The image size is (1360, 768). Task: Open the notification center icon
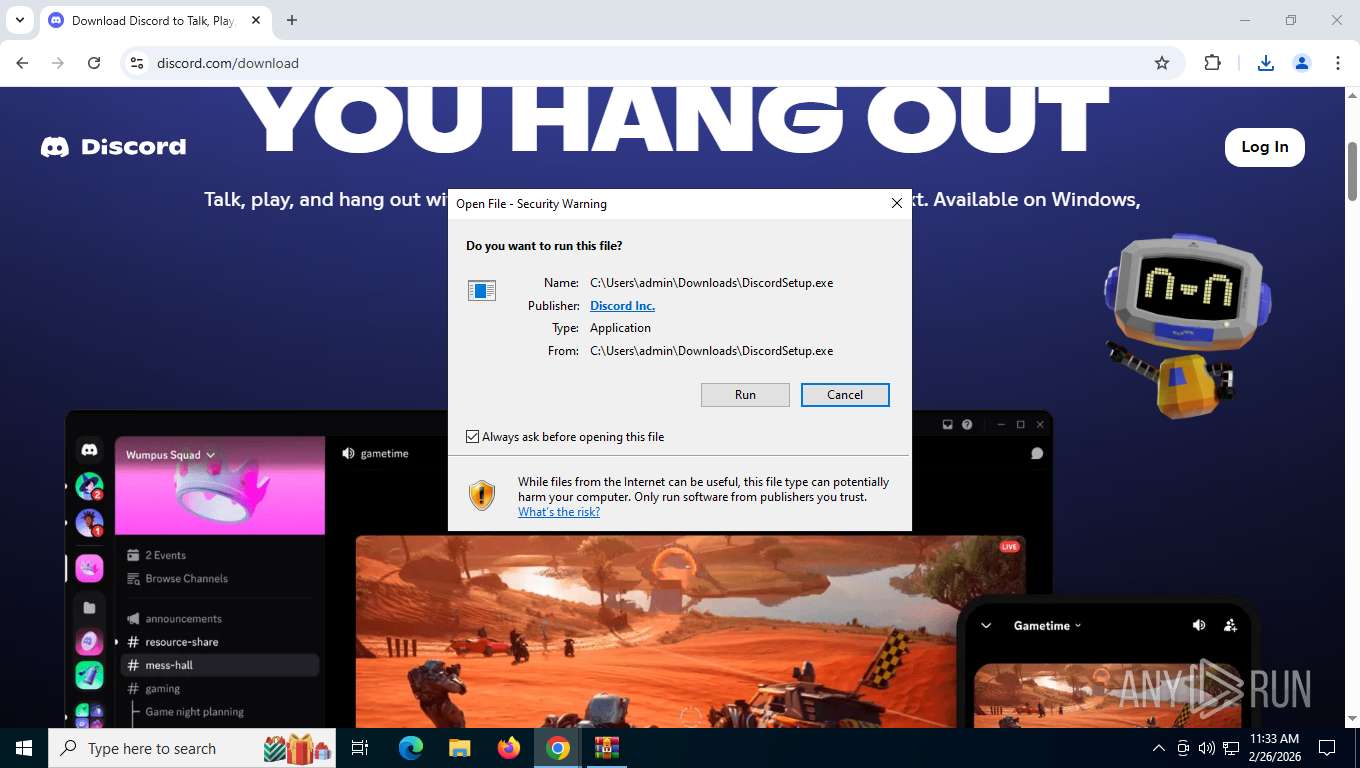(1327, 748)
